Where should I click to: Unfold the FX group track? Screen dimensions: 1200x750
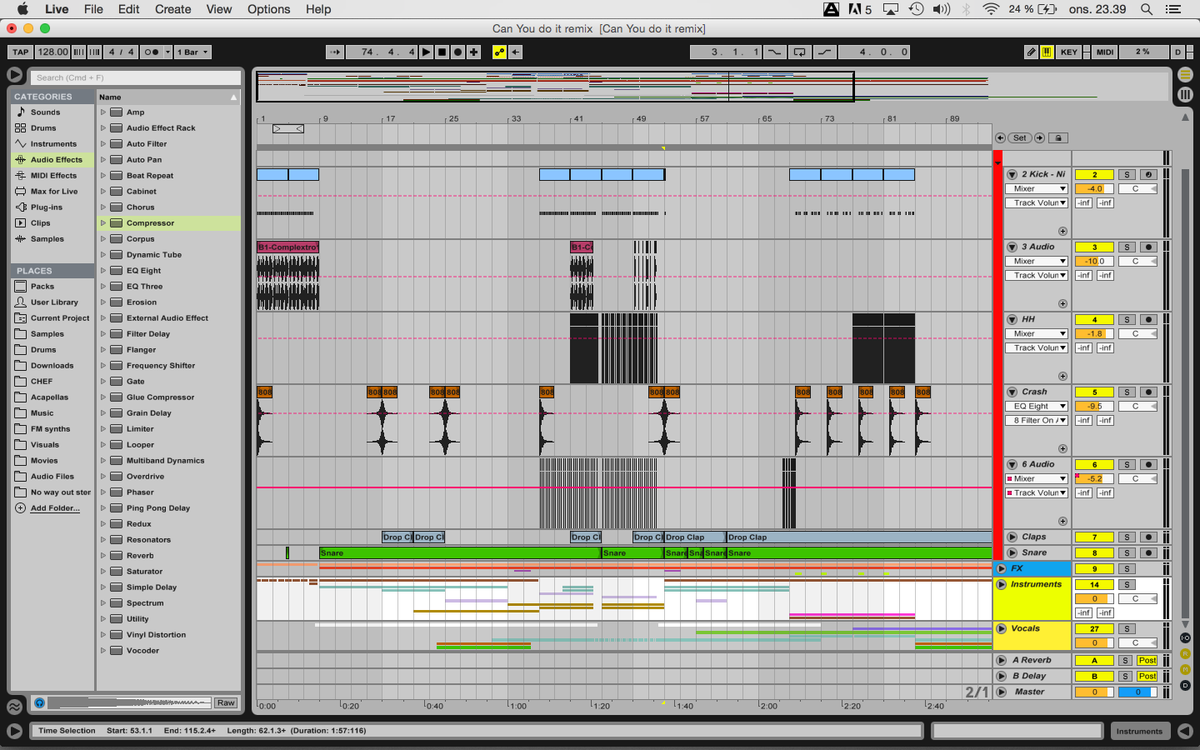coord(1001,569)
